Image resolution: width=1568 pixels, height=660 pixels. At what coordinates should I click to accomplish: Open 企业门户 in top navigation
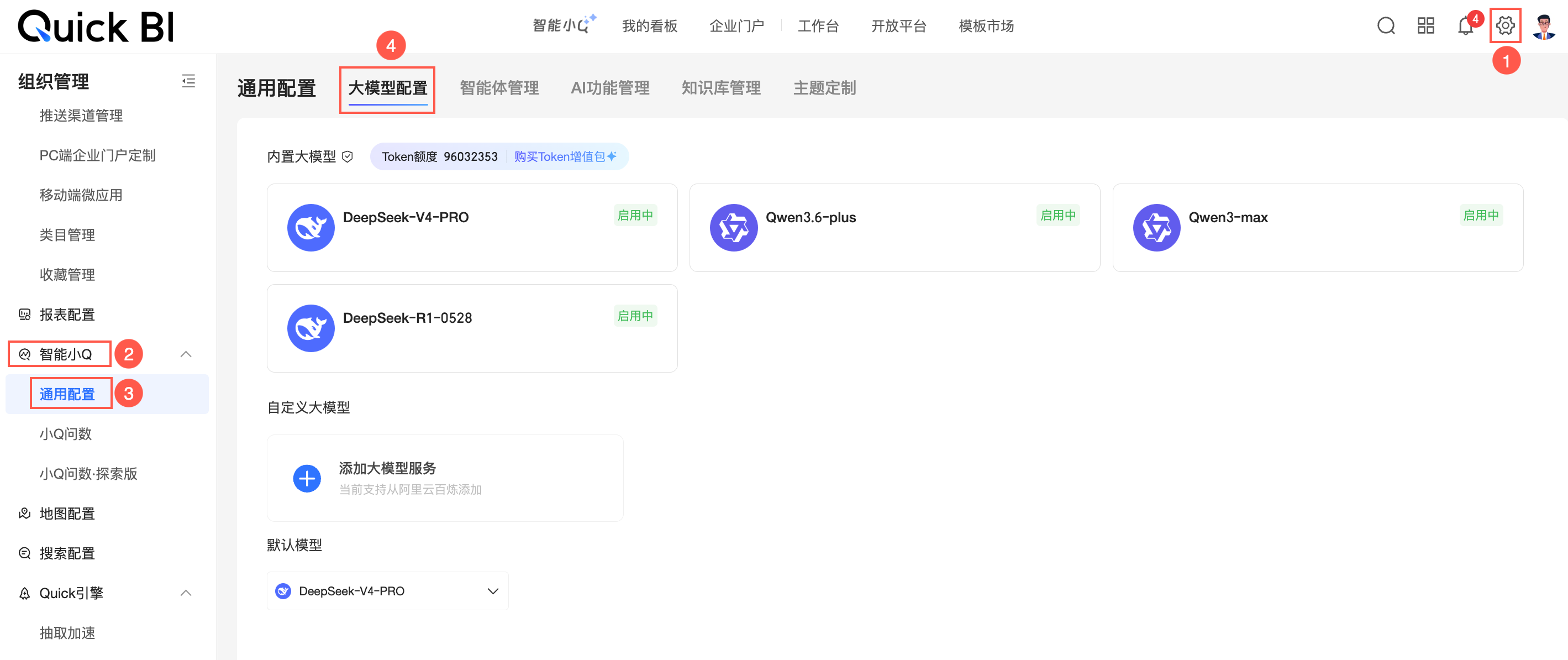(736, 26)
